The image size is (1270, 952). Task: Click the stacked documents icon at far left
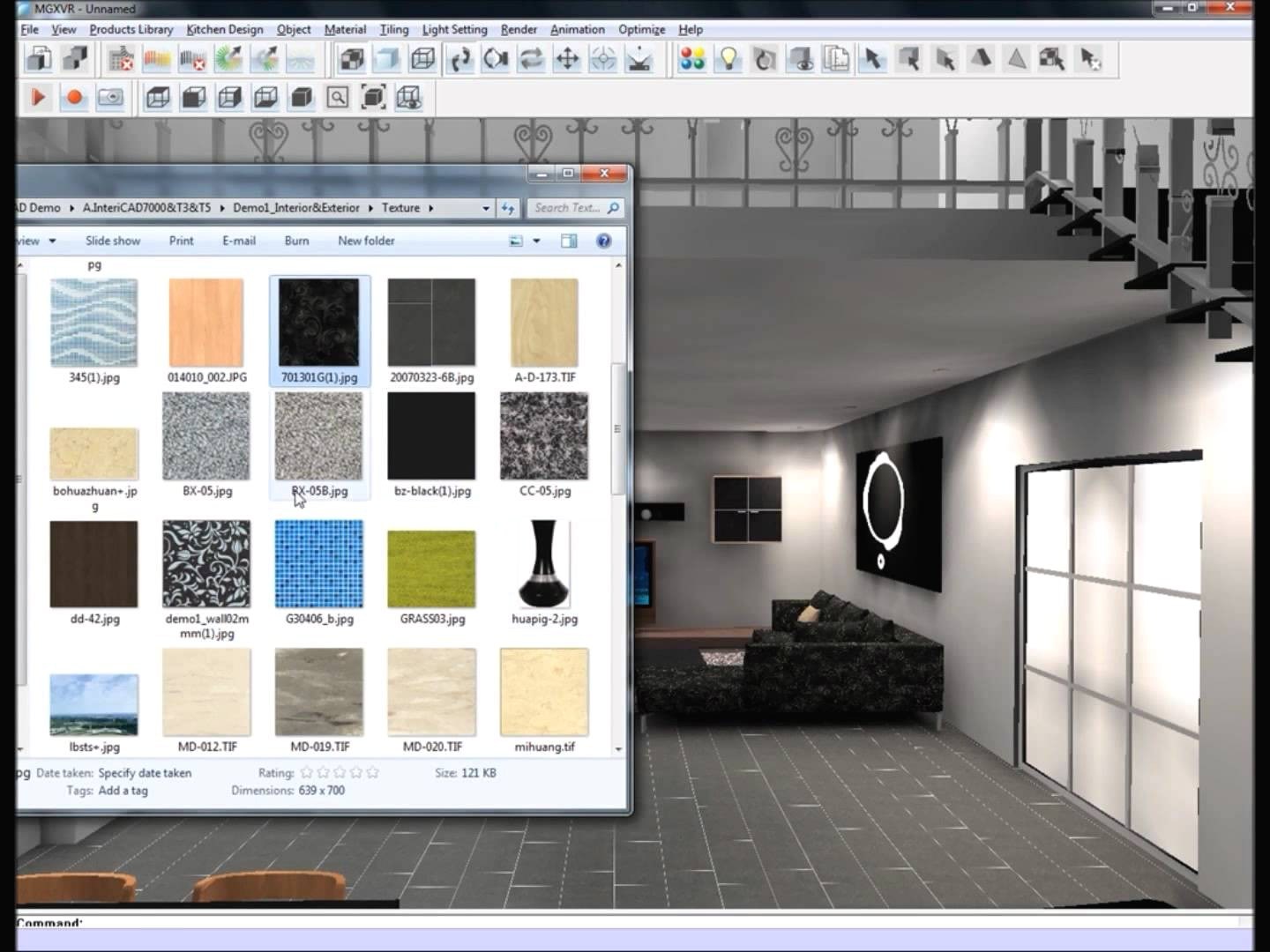point(38,59)
